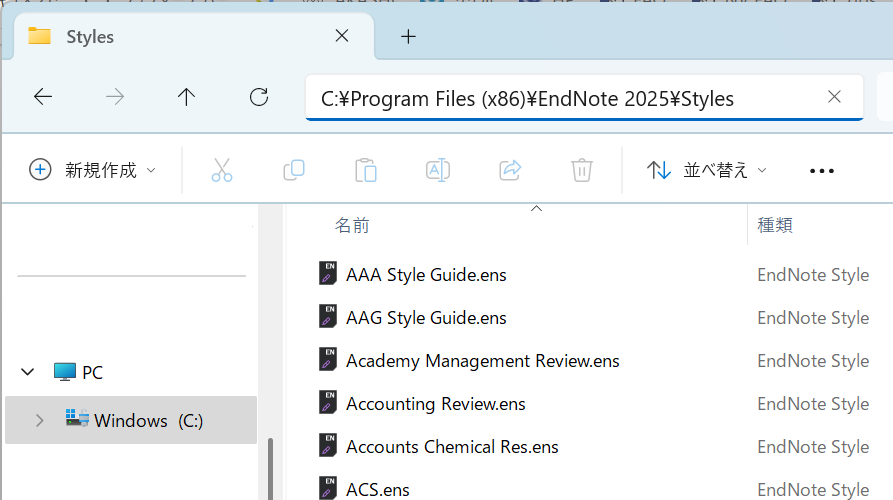The image size is (893, 500).
Task: Click the Share icon
Action: point(510,170)
